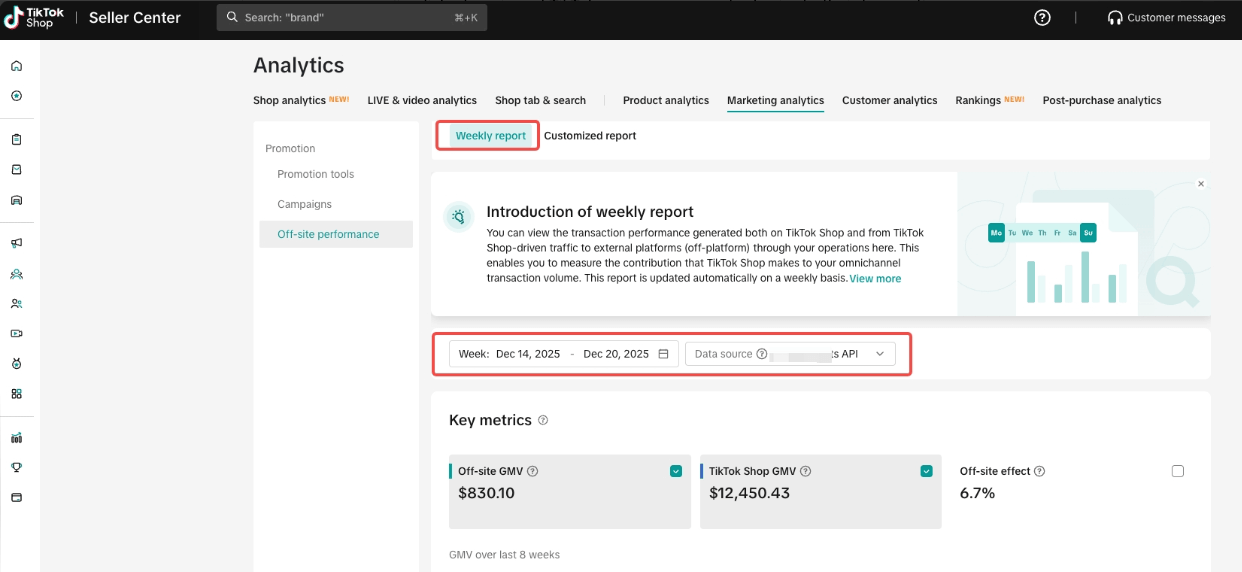Image resolution: width=1242 pixels, height=572 pixels.
Task: Open the apps grid icon in sidebar
Action: [x=16, y=393]
